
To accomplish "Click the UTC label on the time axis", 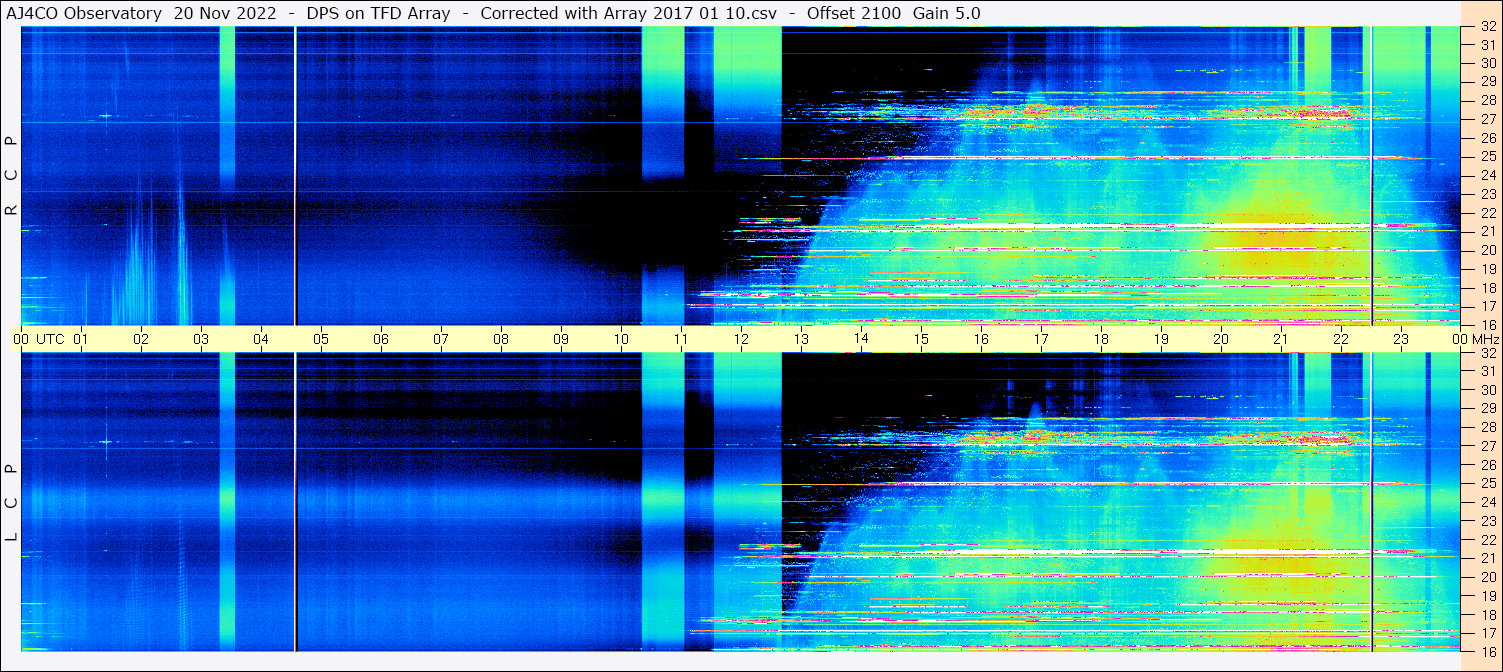I will [50, 339].
